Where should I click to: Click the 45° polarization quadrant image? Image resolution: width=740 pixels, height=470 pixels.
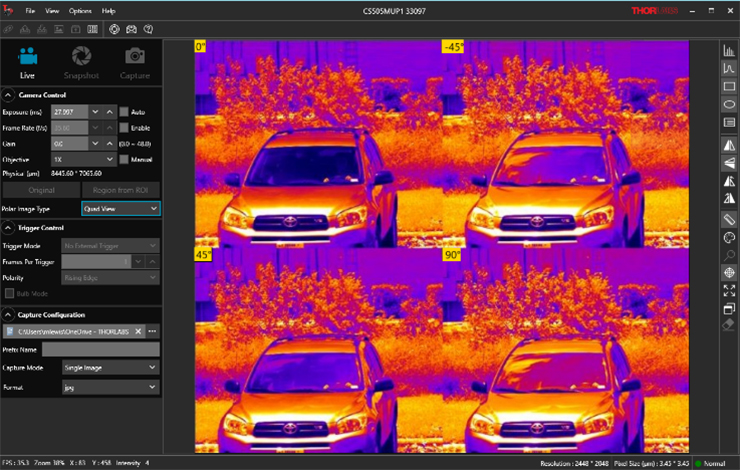(x=319, y=351)
